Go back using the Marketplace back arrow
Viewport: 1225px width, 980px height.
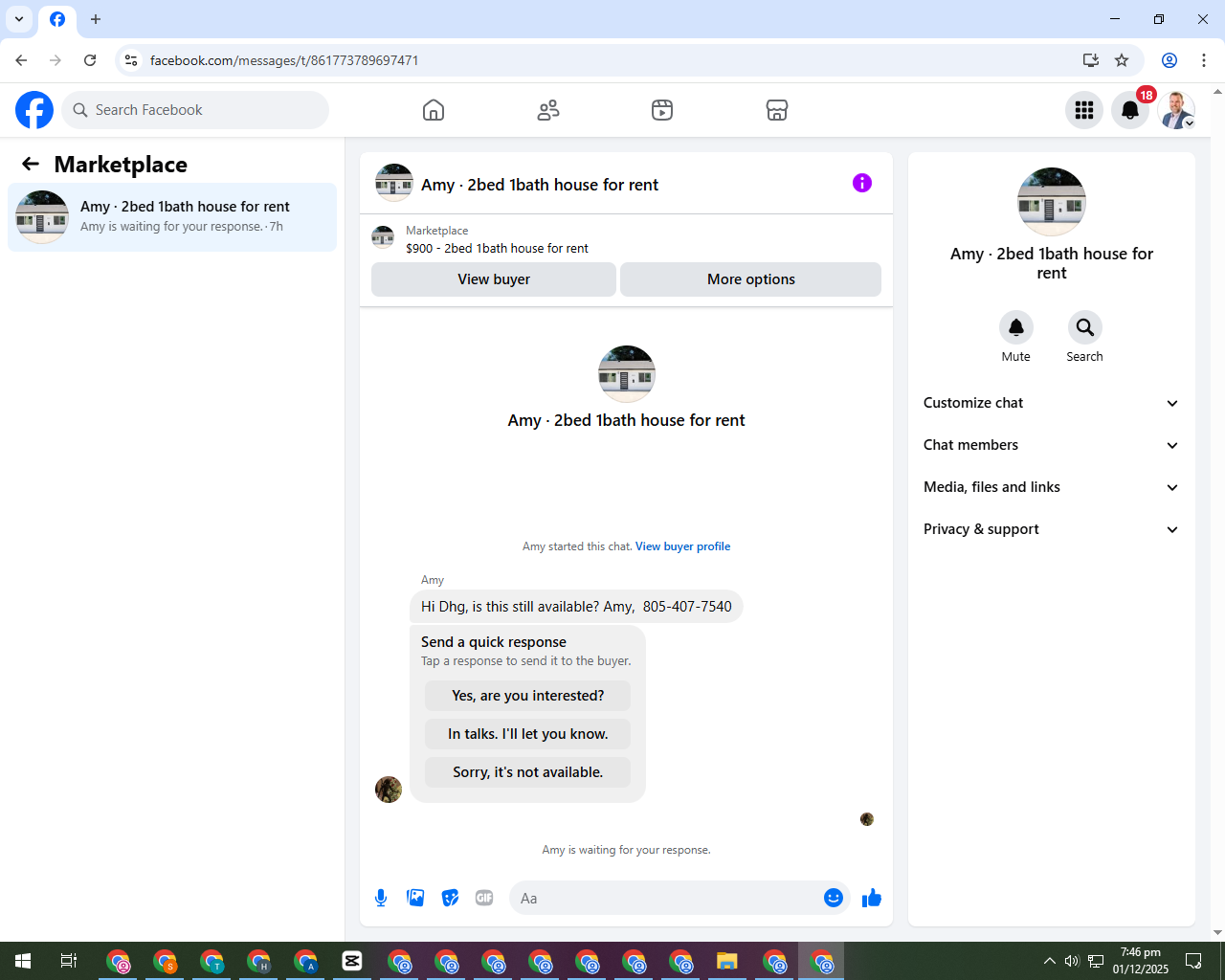31,164
